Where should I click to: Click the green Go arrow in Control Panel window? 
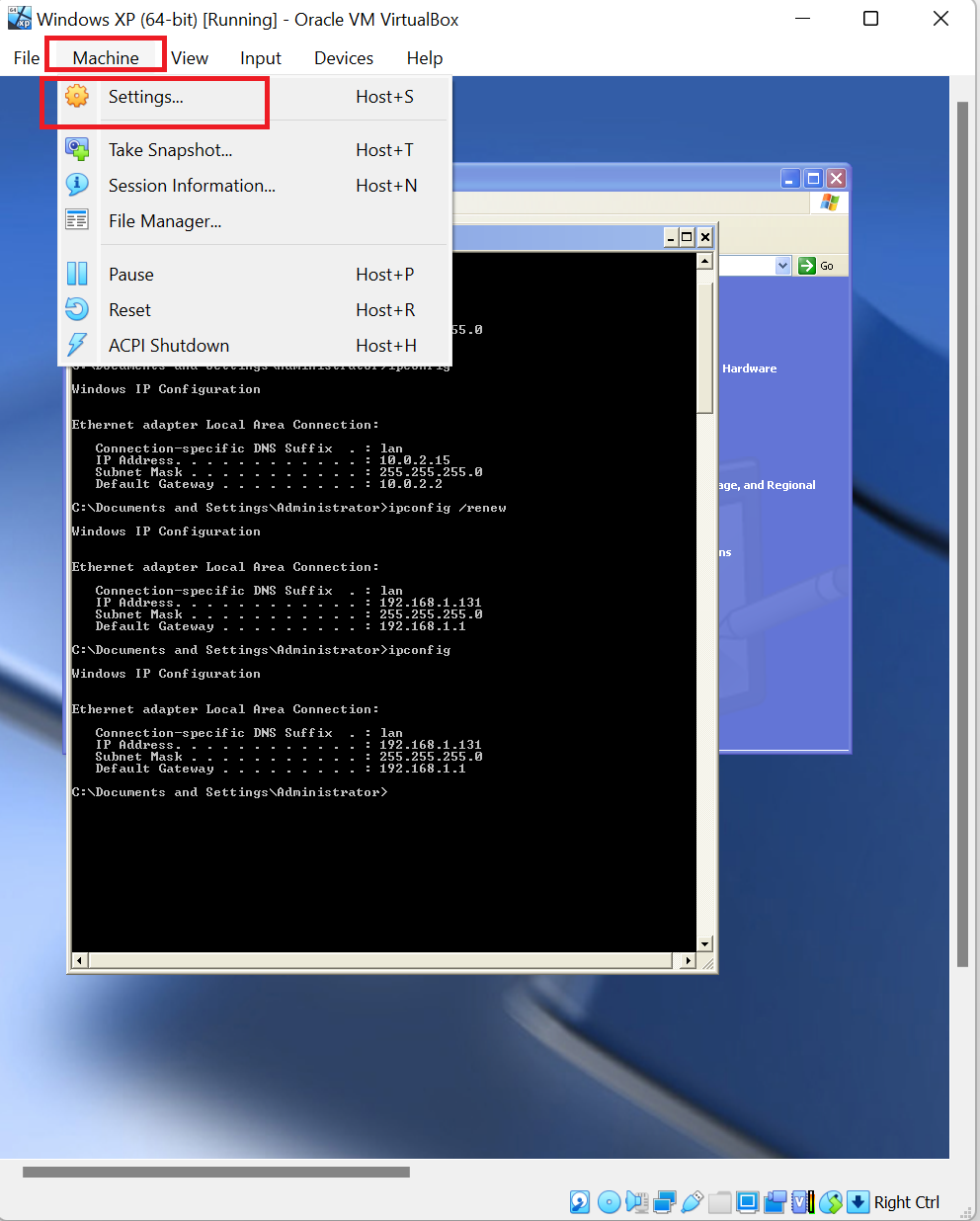(807, 266)
